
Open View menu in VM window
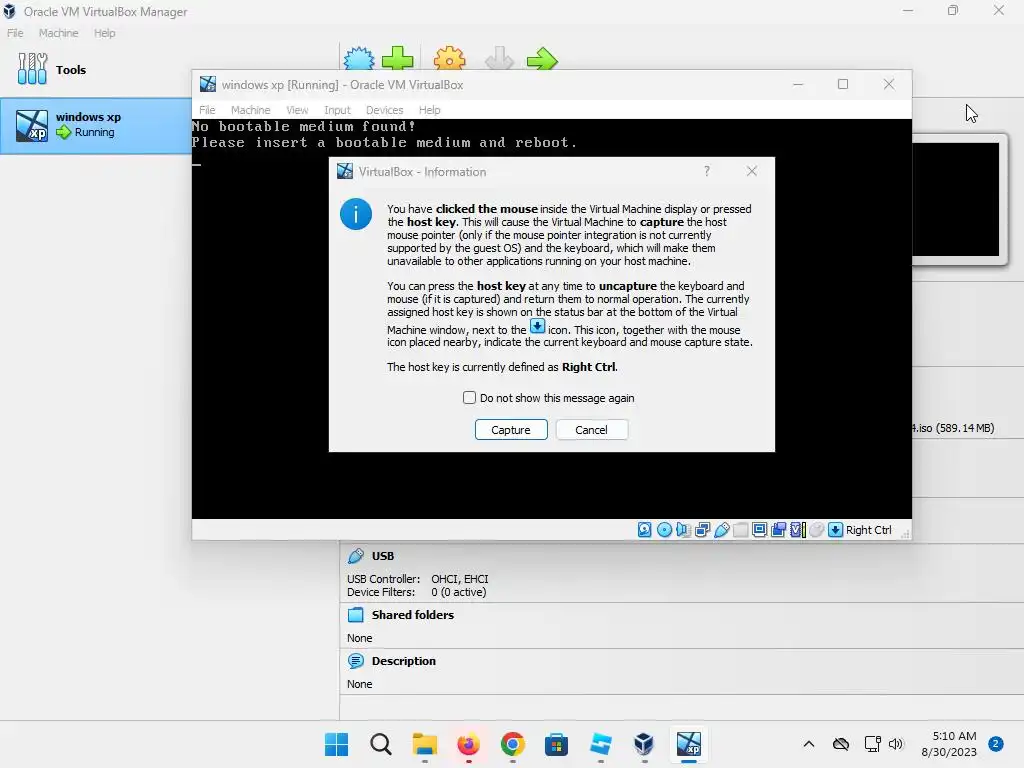click(297, 110)
